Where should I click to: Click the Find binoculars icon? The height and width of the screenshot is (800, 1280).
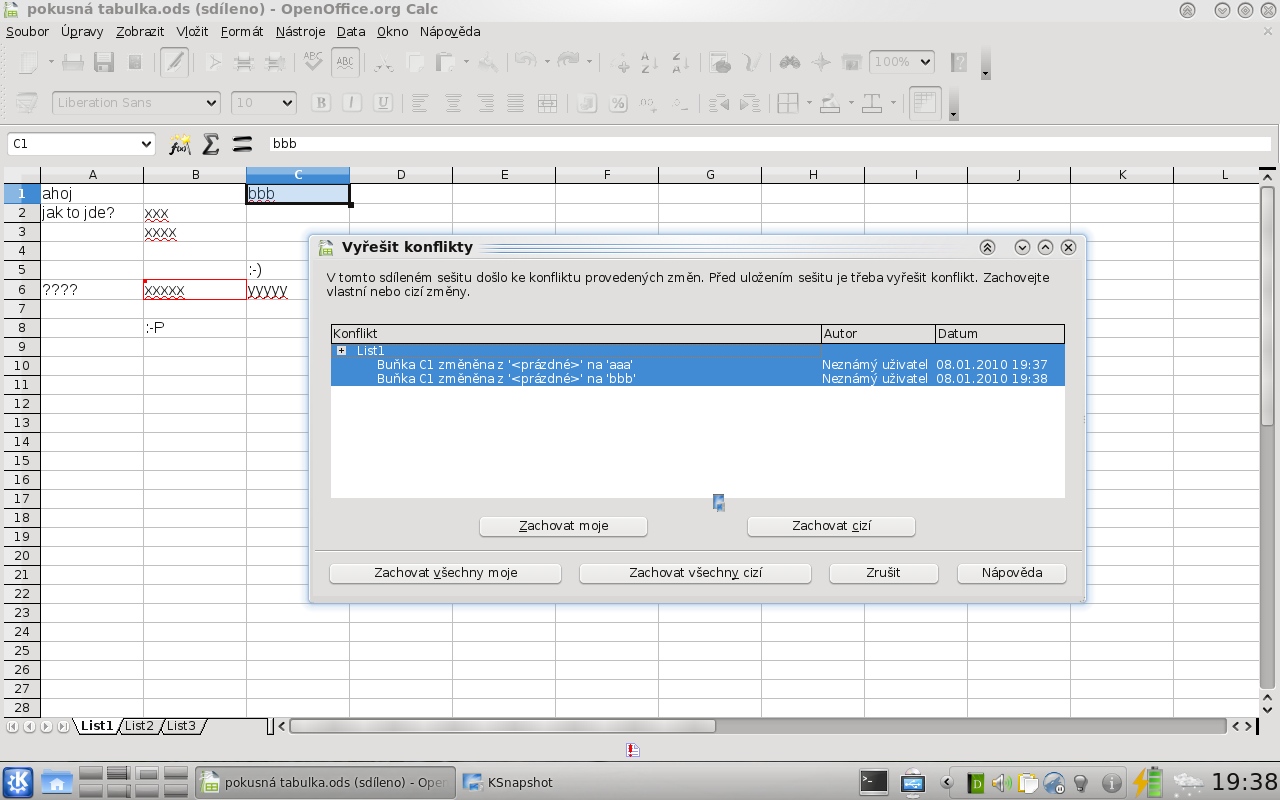pyautogui.click(x=790, y=62)
